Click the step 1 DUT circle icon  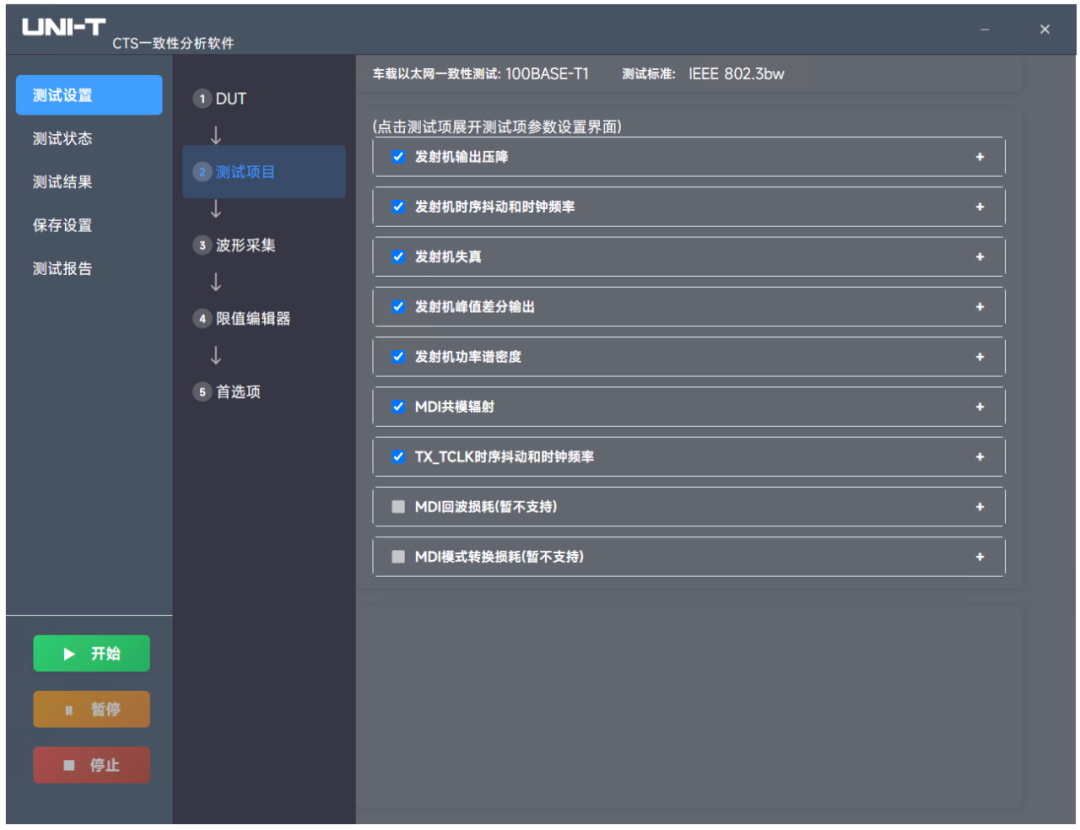202,98
